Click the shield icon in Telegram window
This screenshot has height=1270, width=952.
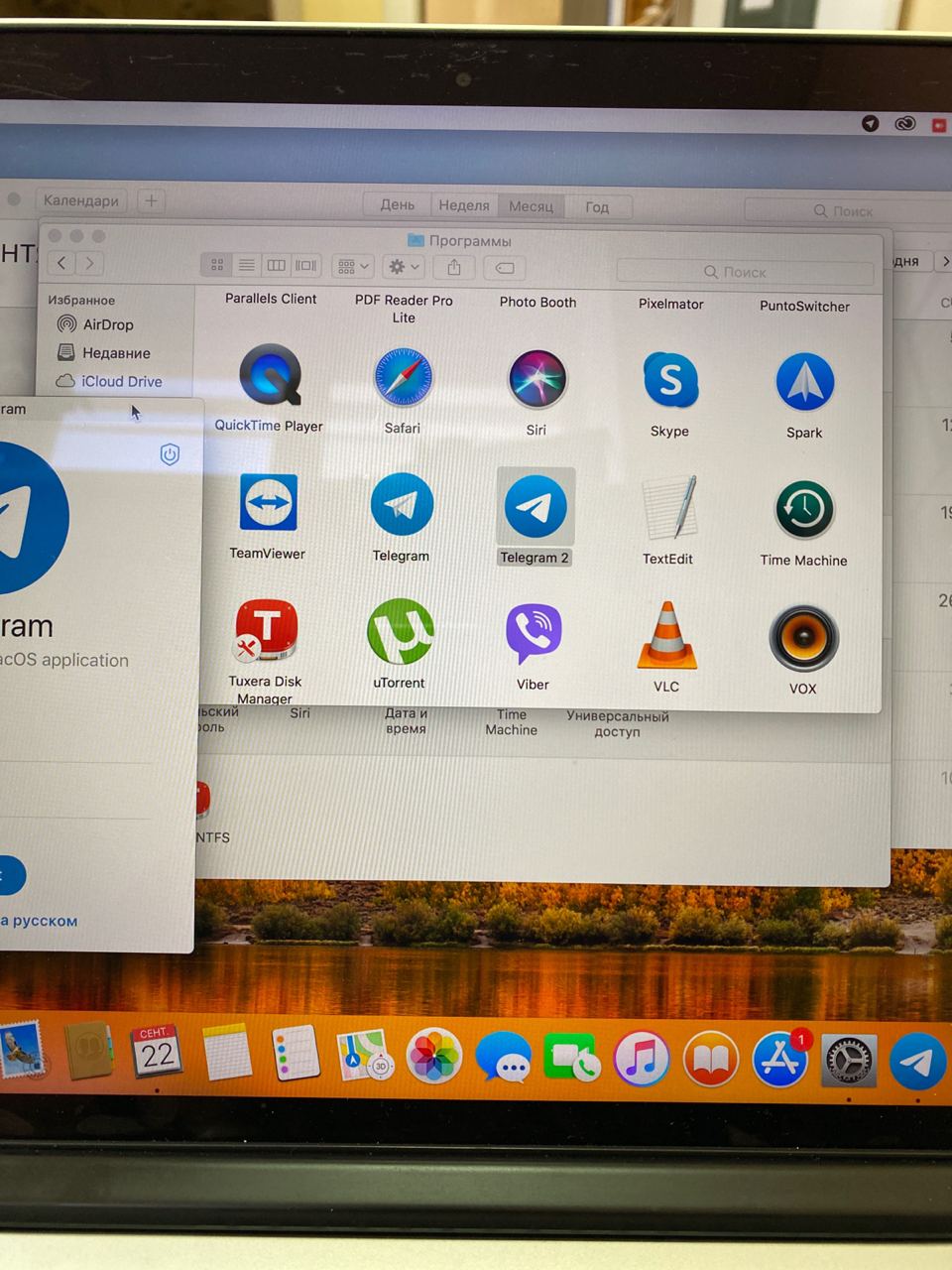coord(170,454)
